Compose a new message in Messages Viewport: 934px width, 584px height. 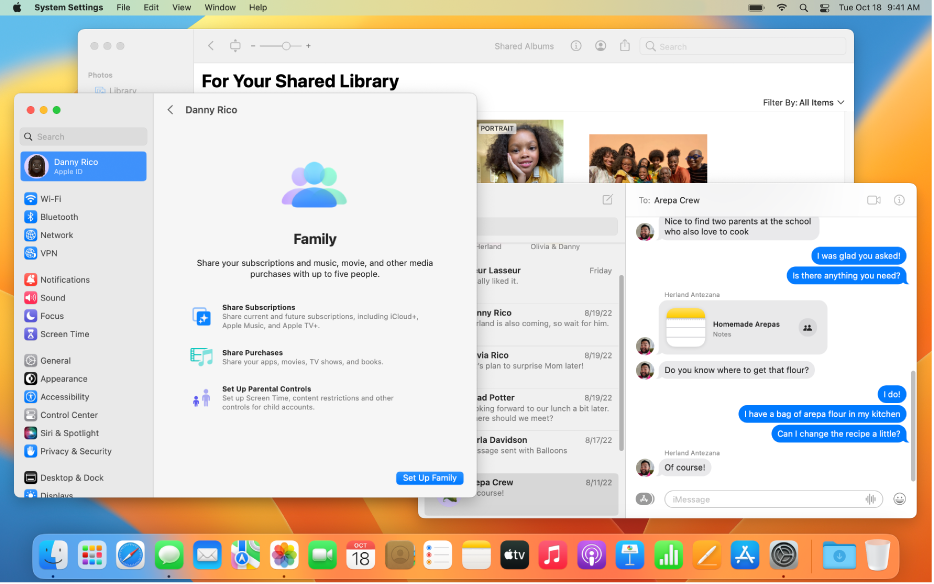[607, 199]
